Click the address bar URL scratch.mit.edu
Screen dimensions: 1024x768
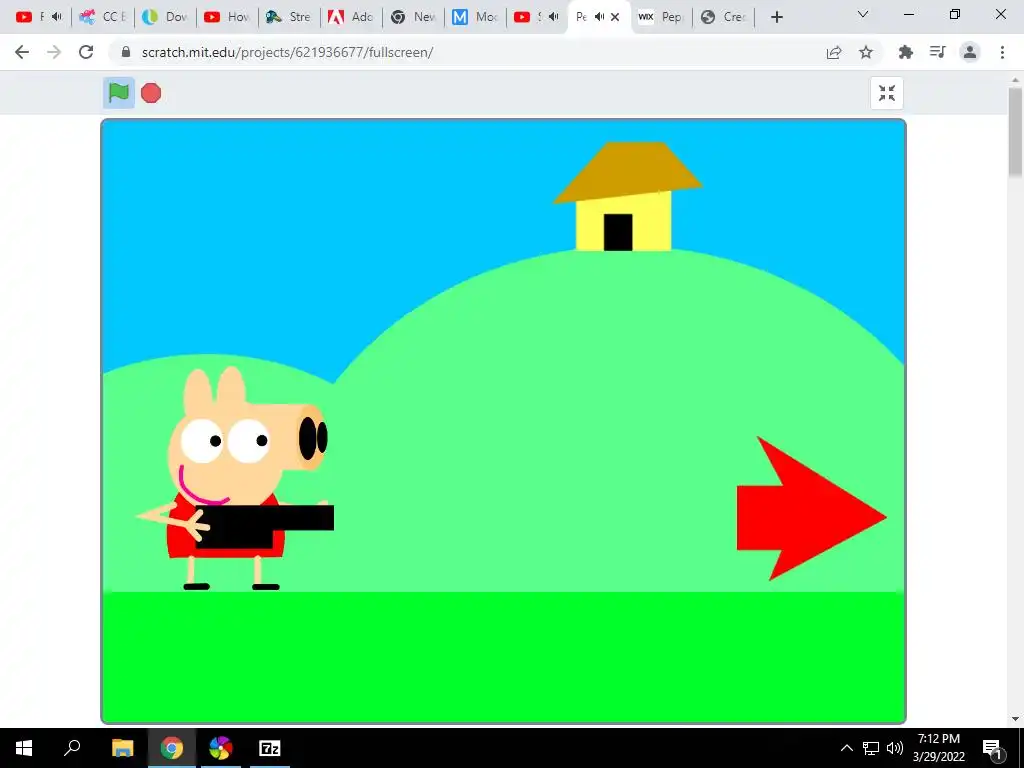(x=287, y=52)
